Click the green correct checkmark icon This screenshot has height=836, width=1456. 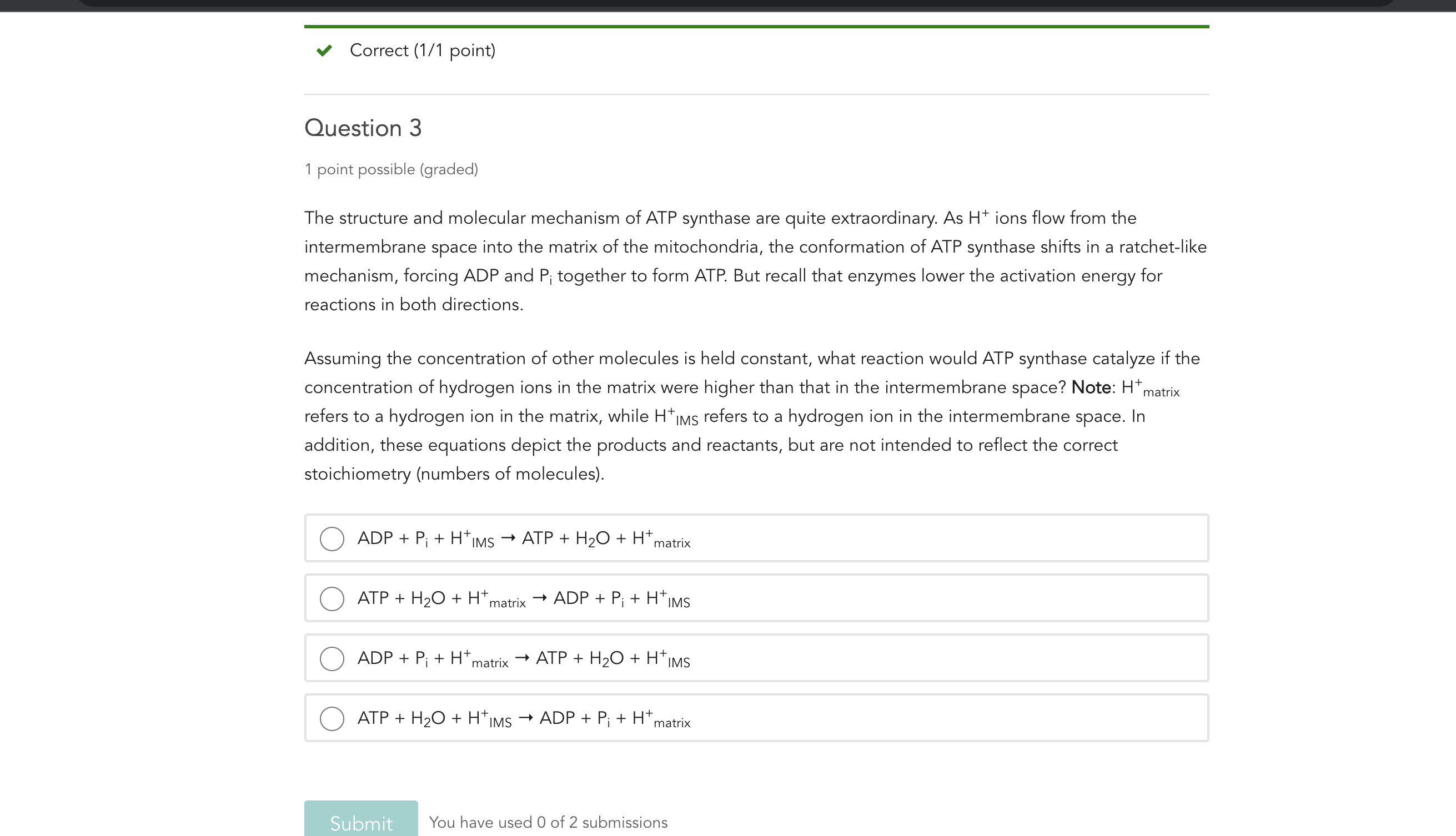325,51
